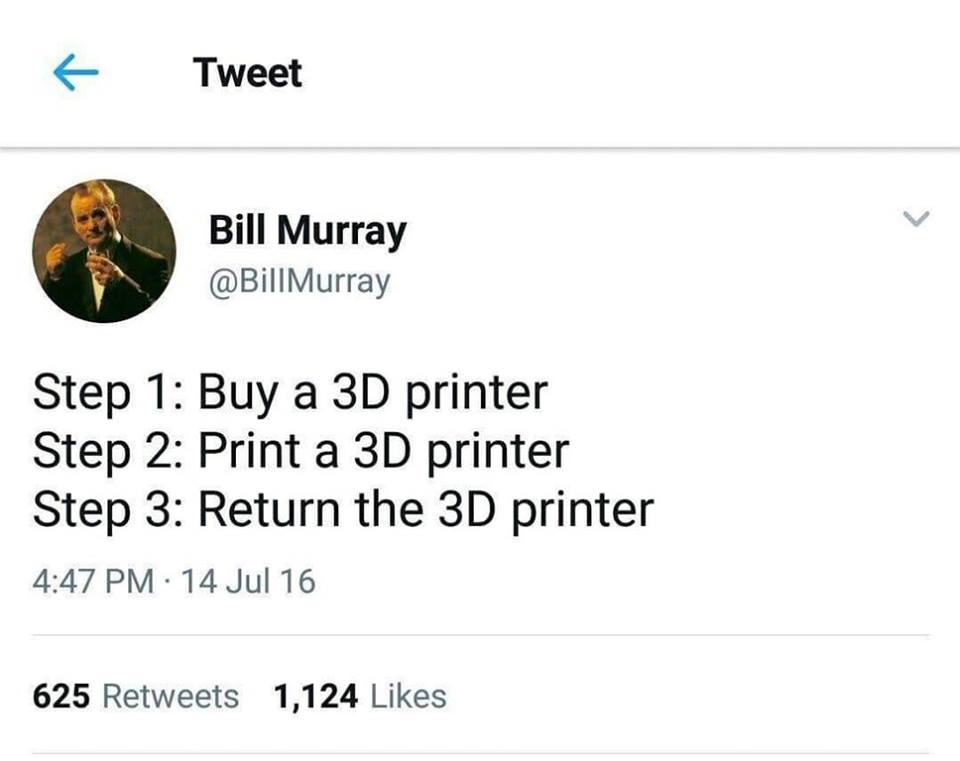This screenshot has height=761, width=960.
Task: Click the 4:47 PM timestamp
Action: click(93, 581)
